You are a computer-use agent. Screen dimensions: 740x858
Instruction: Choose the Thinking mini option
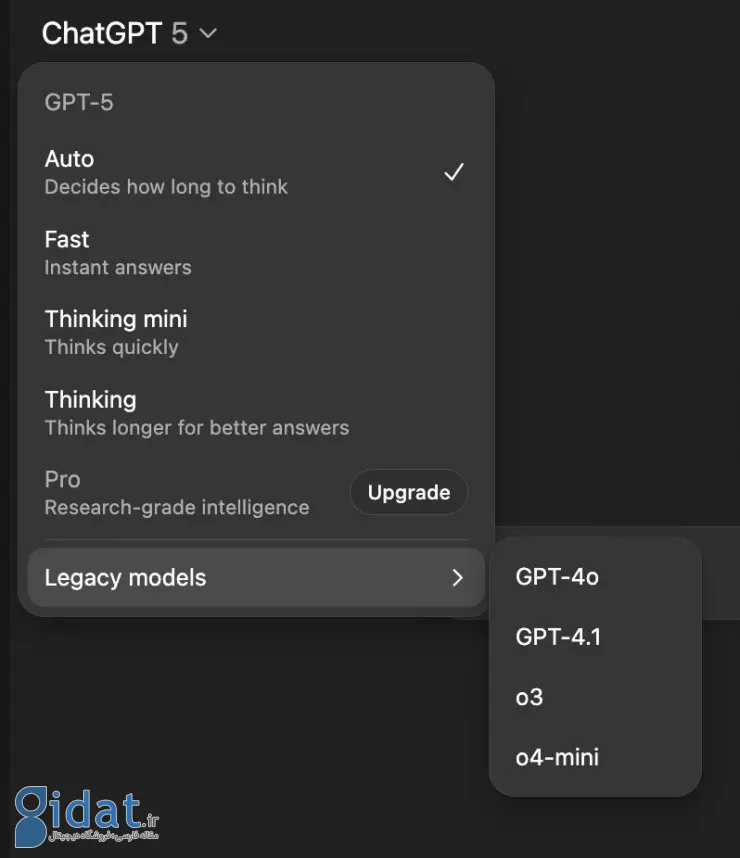[256, 333]
